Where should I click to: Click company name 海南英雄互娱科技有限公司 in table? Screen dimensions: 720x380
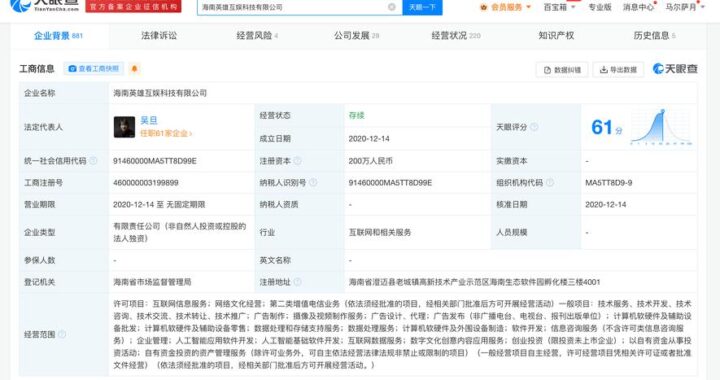(x=160, y=93)
